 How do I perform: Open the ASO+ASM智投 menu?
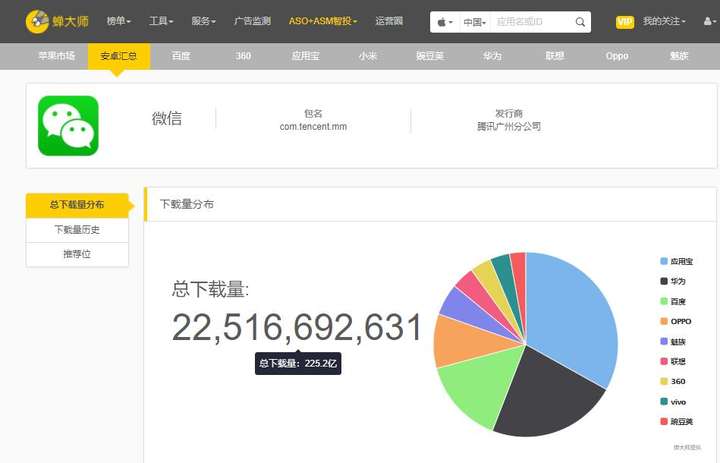tap(322, 21)
